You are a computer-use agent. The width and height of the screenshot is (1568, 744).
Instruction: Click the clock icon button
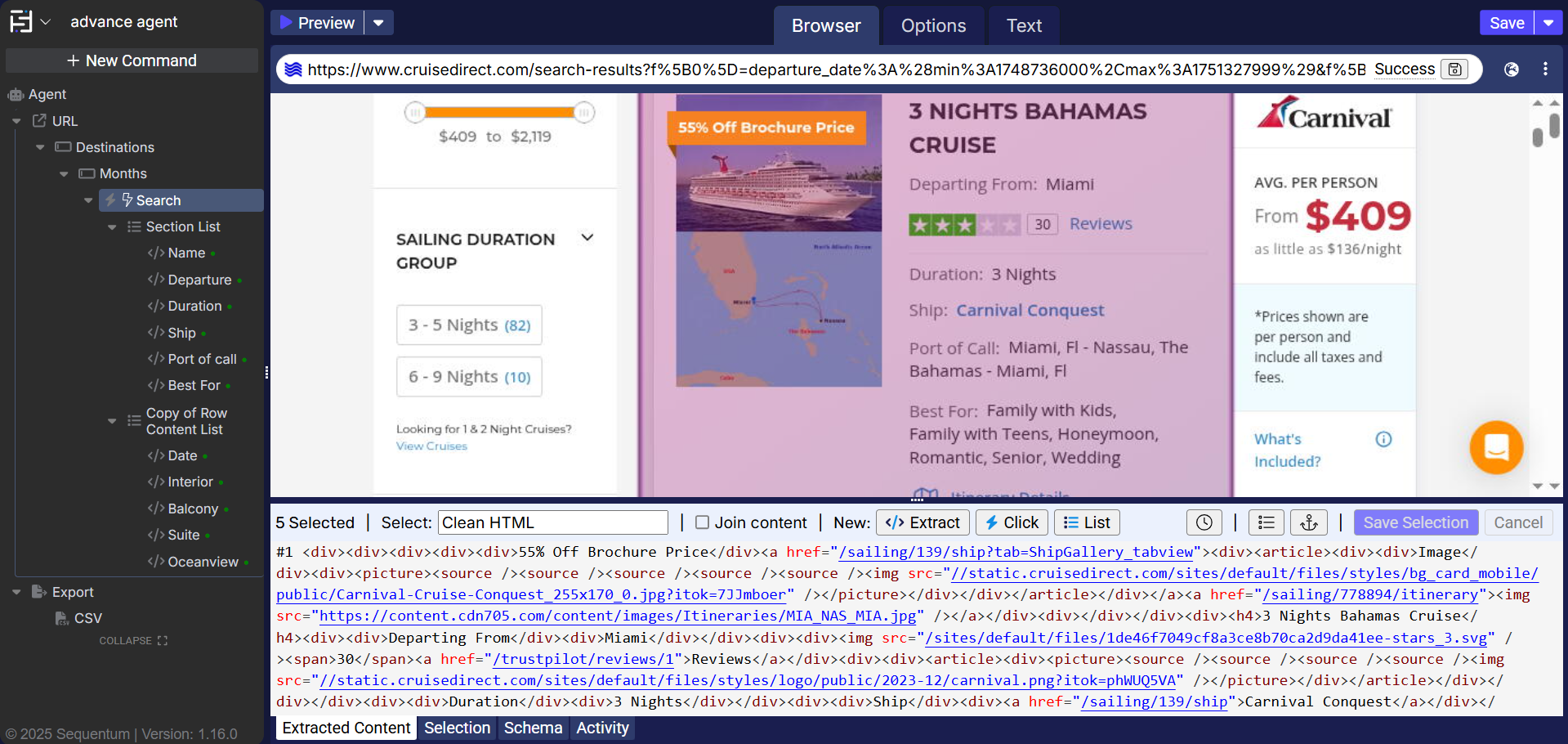pos(1204,522)
